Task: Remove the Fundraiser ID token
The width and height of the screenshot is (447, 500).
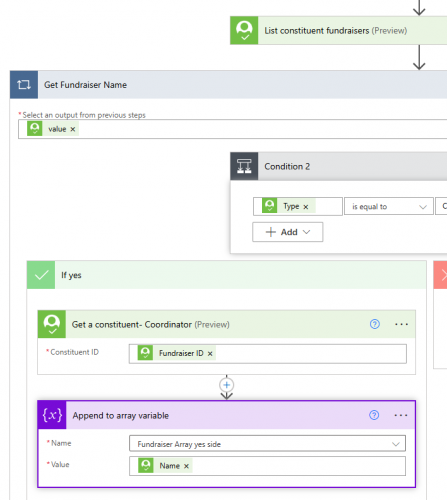Action: 210,354
